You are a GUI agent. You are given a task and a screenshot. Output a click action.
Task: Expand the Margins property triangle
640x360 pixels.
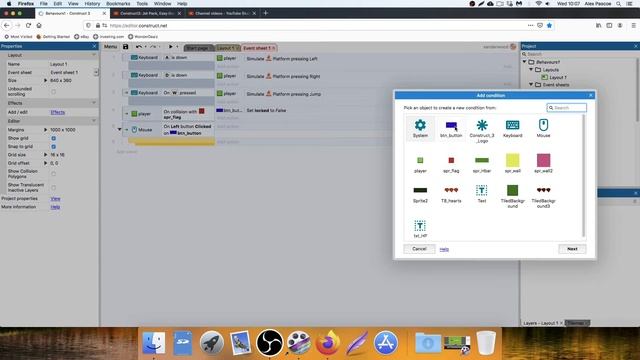click(x=45, y=130)
